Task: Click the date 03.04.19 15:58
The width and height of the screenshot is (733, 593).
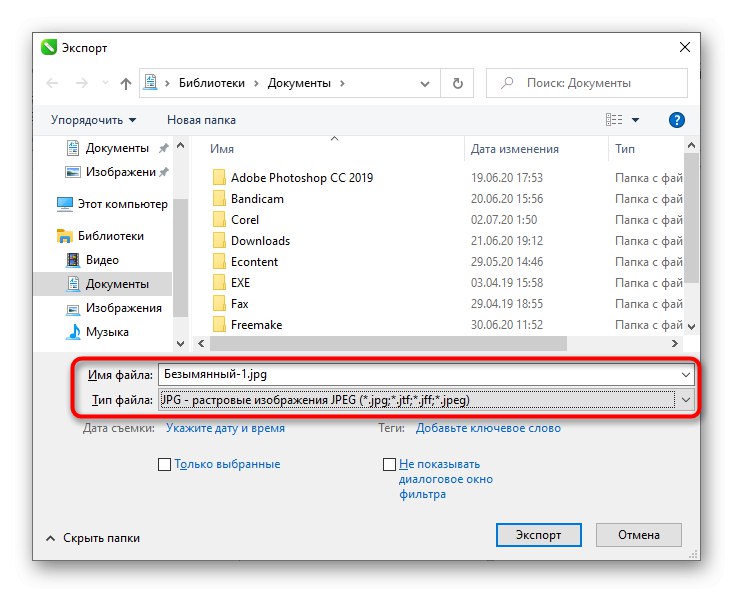Action: pos(507,283)
